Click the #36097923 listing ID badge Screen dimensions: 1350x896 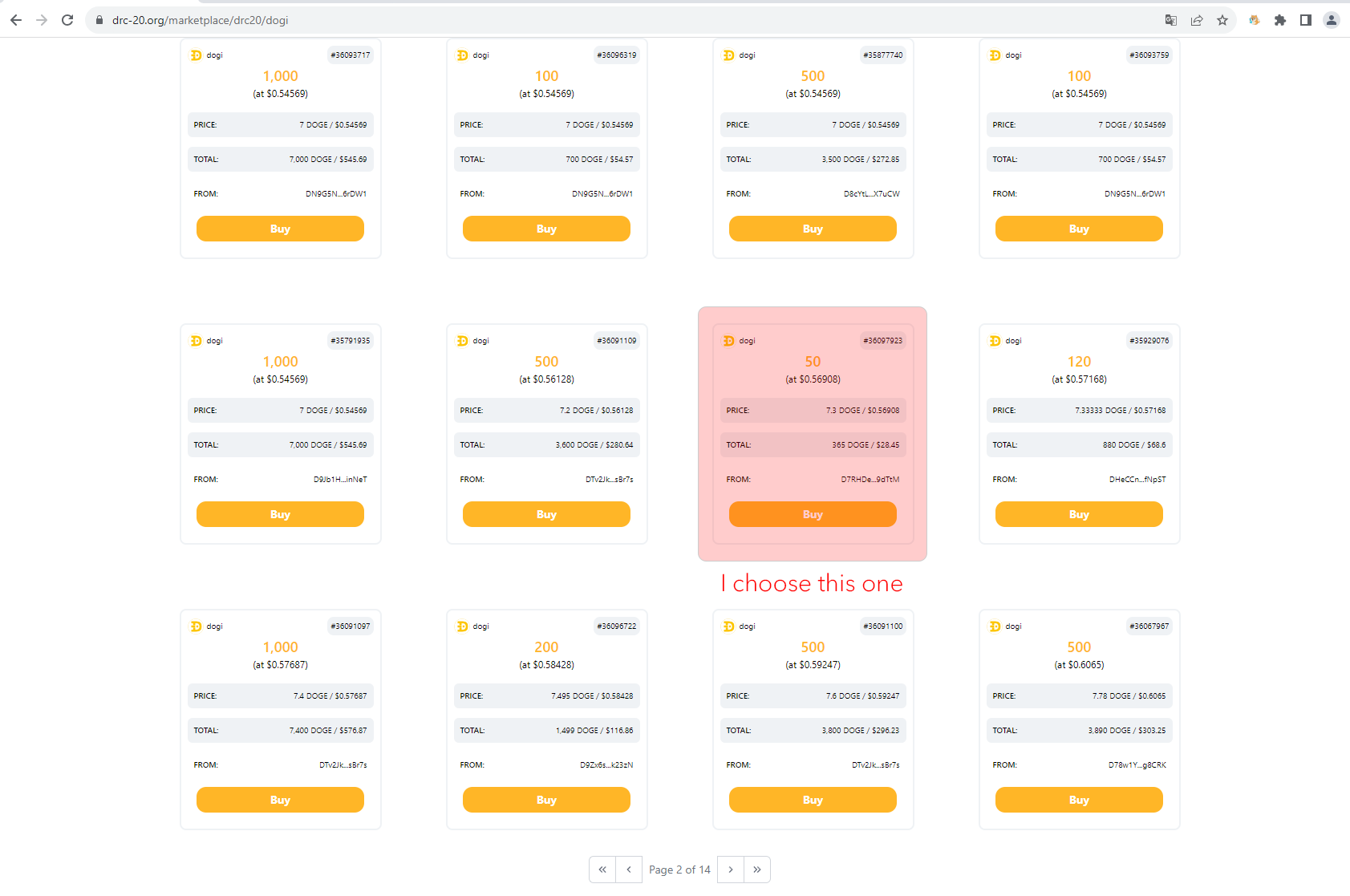(882, 341)
